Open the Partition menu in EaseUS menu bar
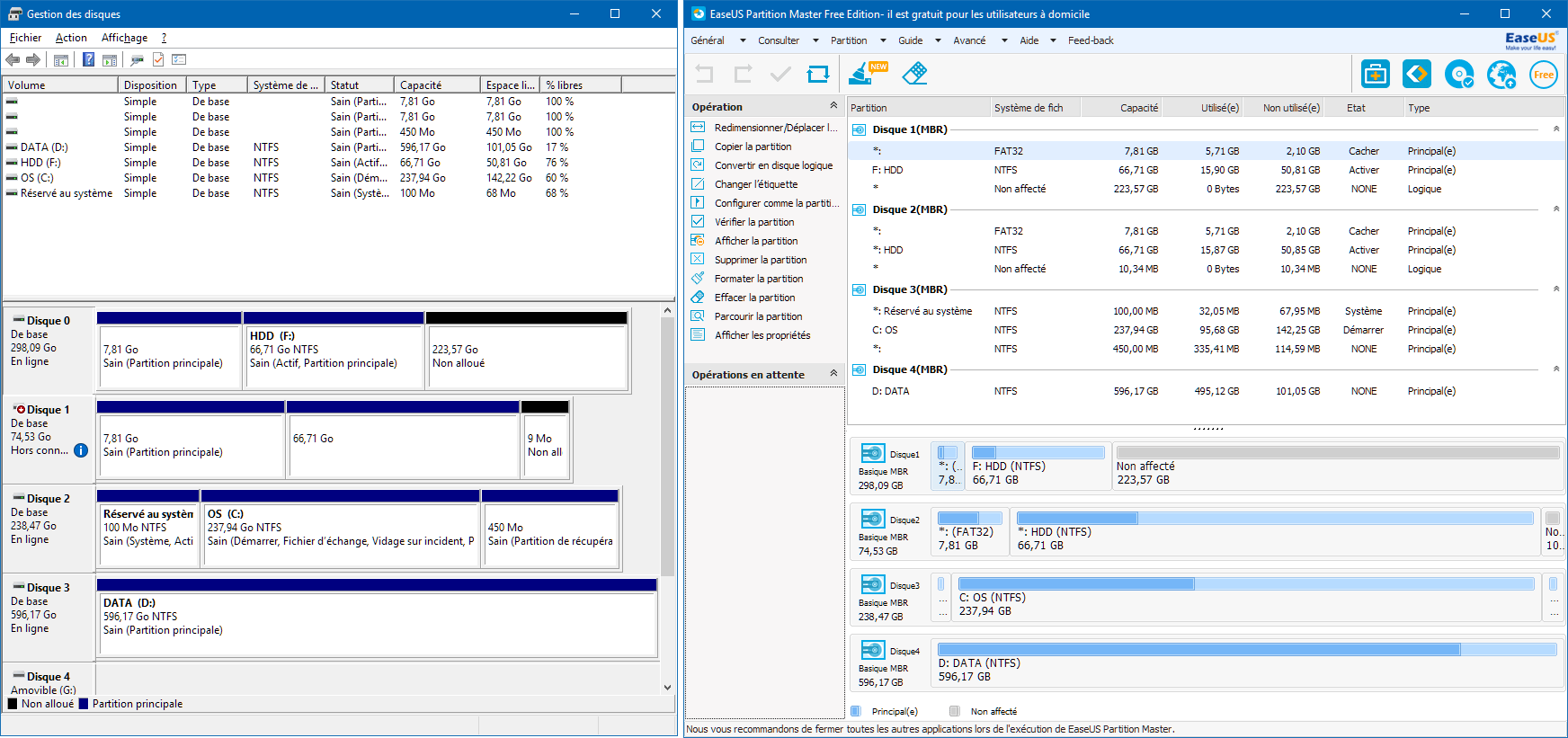Screen dimensions: 1568x738 849,40
